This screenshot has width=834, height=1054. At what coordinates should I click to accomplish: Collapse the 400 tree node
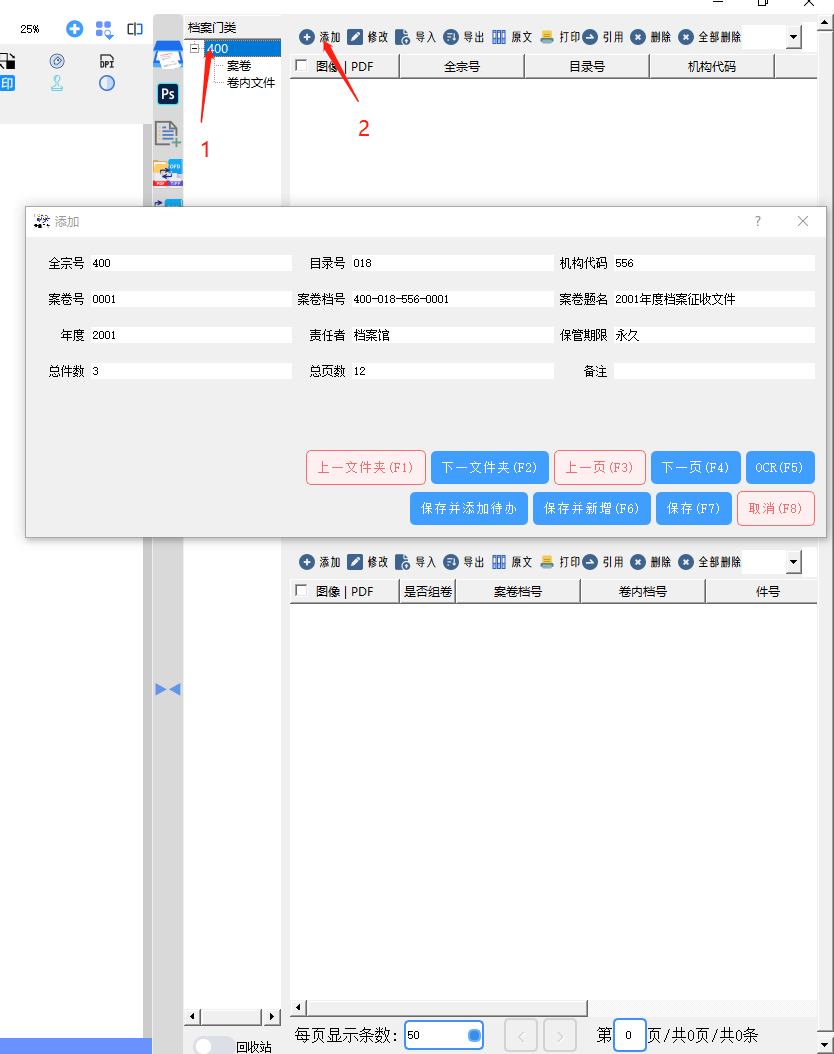pos(195,48)
